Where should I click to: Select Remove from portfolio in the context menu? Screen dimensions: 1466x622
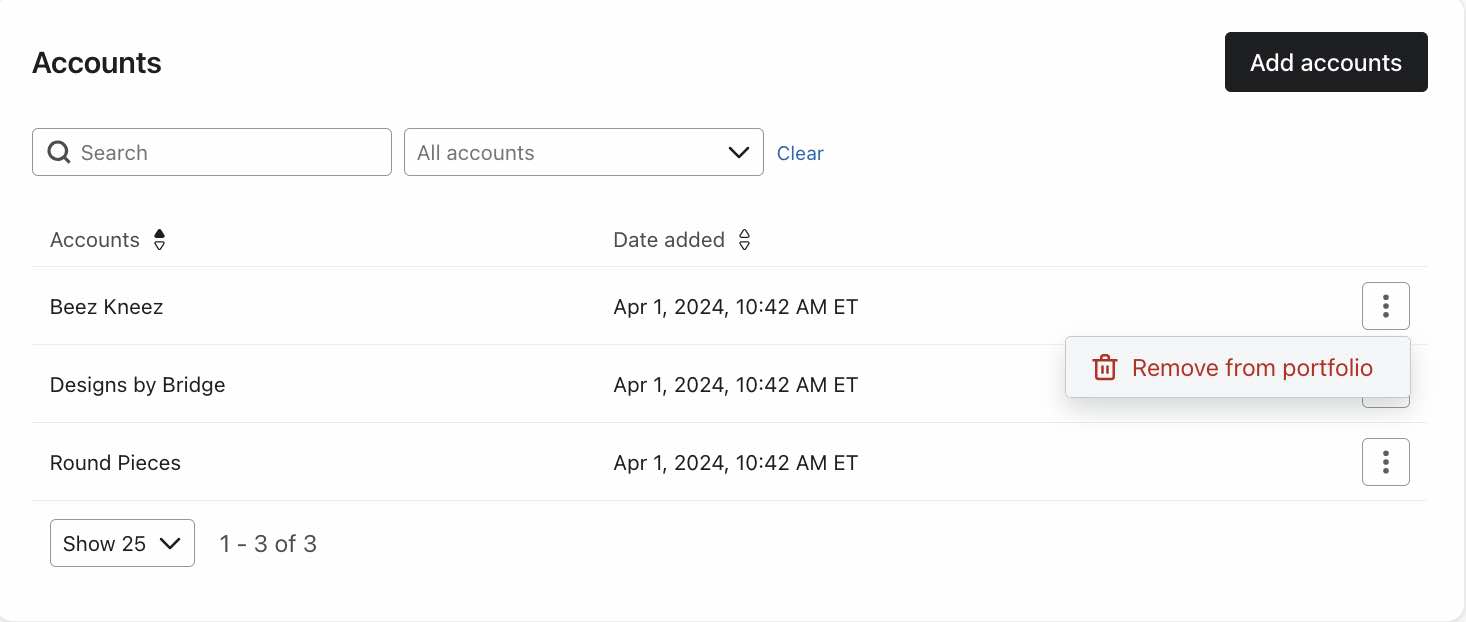[1252, 367]
